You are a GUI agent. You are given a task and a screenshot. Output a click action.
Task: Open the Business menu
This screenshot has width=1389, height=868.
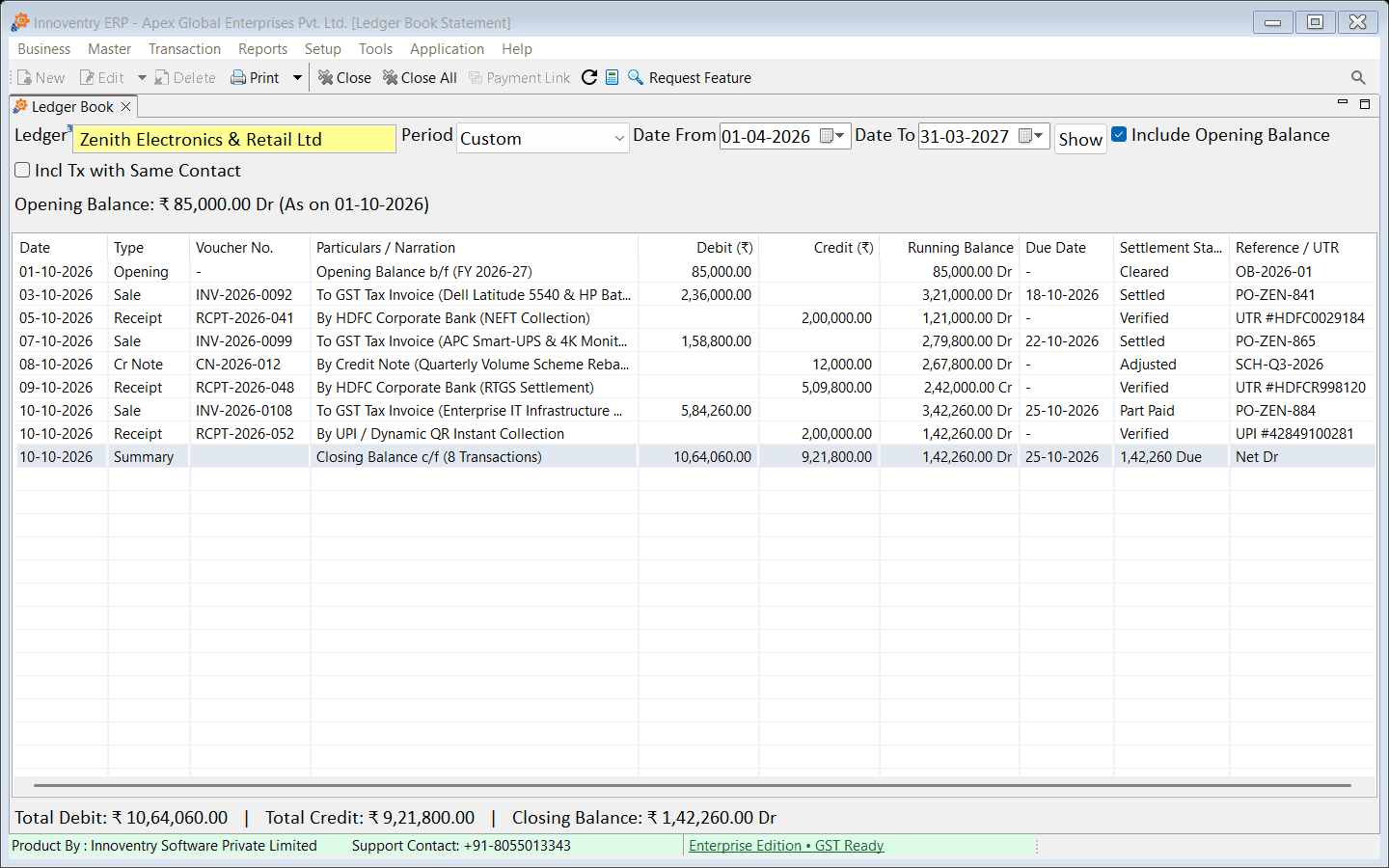point(44,49)
